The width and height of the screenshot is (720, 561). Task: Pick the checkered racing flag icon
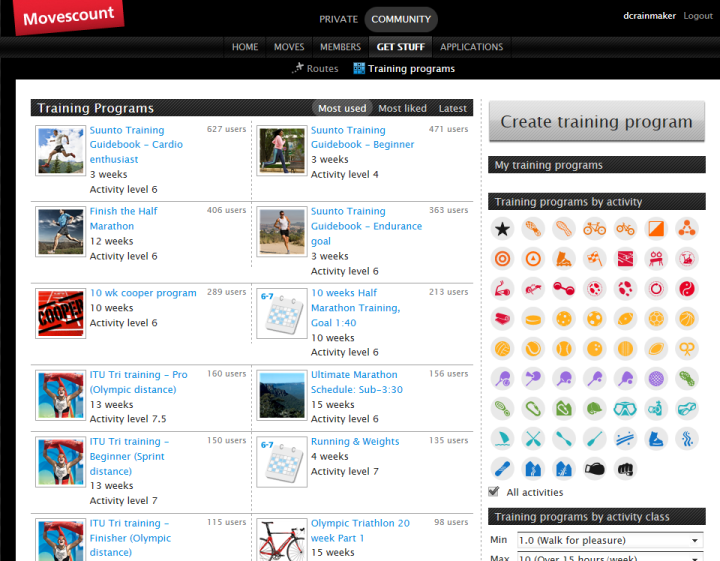[x=595, y=259]
